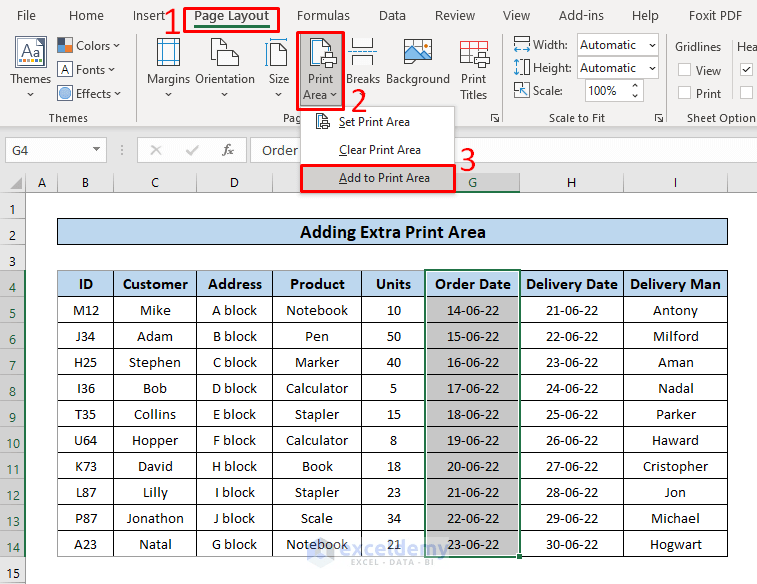
Task: Click the Adding Extra Print Area title
Action: pos(392,232)
